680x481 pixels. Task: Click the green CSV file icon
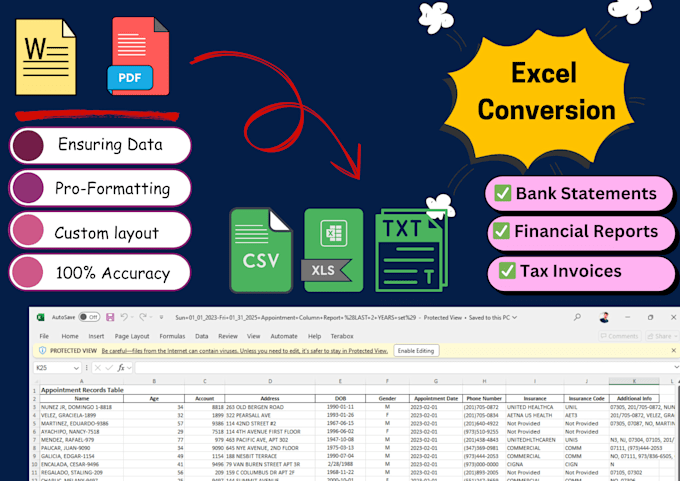click(x=261, y=250)
